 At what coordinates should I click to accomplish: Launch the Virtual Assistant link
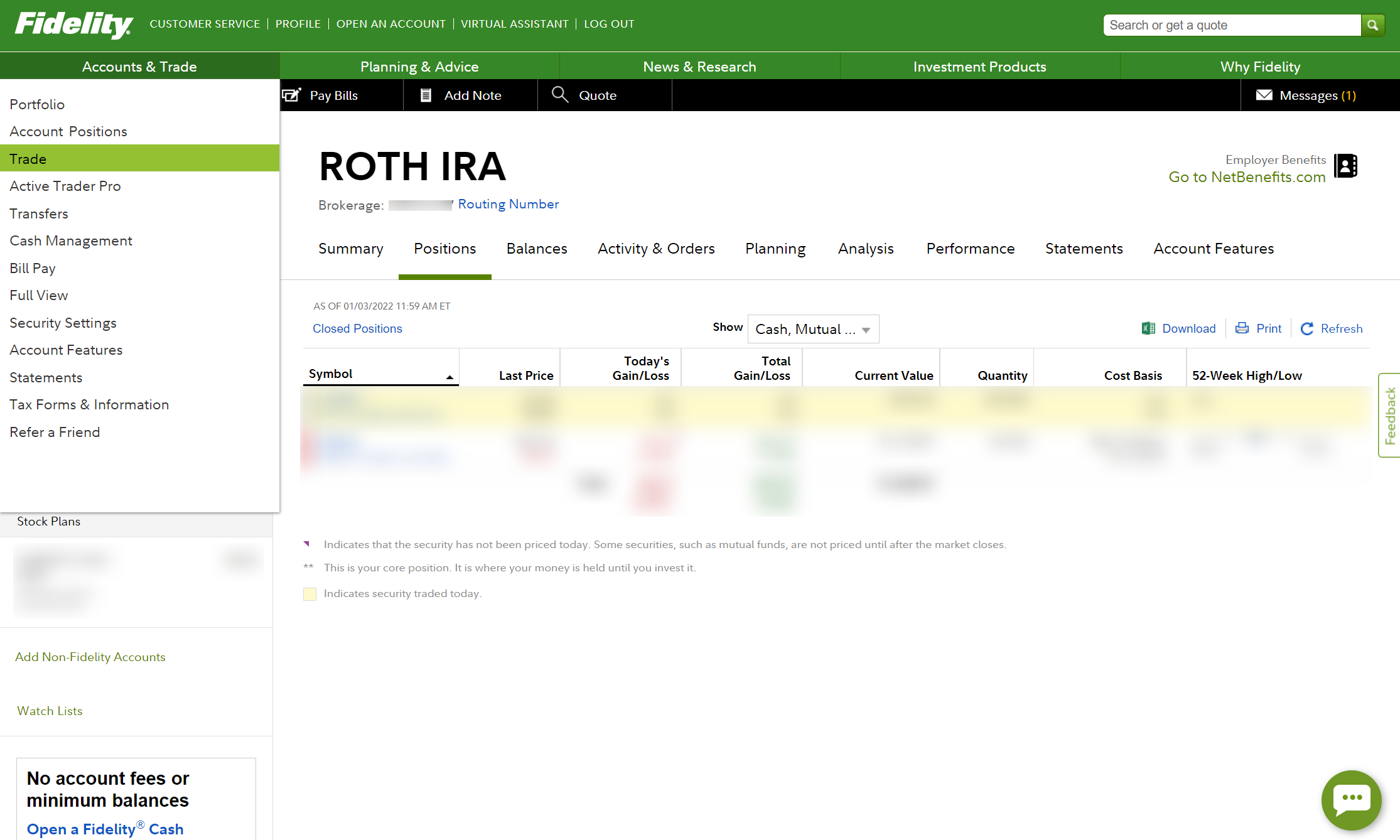(x=515, y=24)
